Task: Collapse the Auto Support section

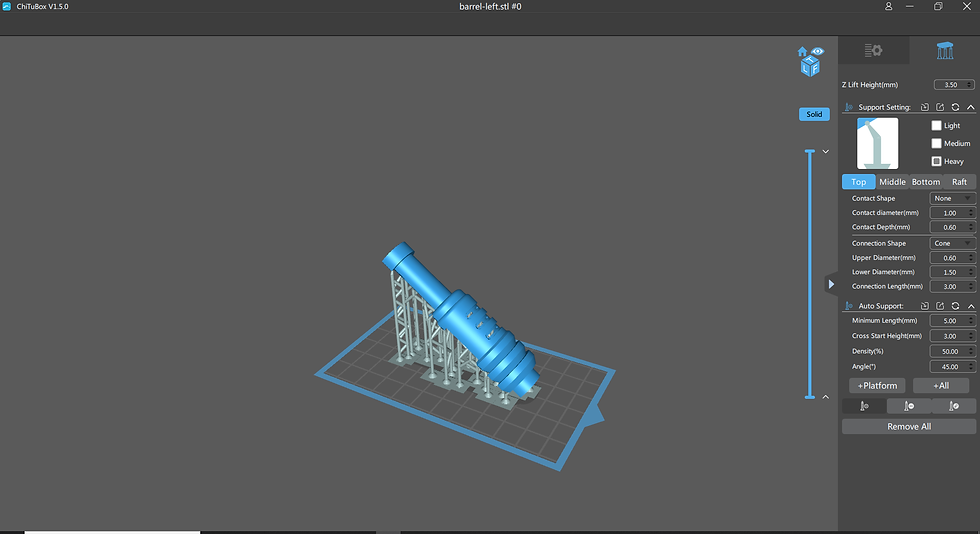Action: click(x=971, y=306)
